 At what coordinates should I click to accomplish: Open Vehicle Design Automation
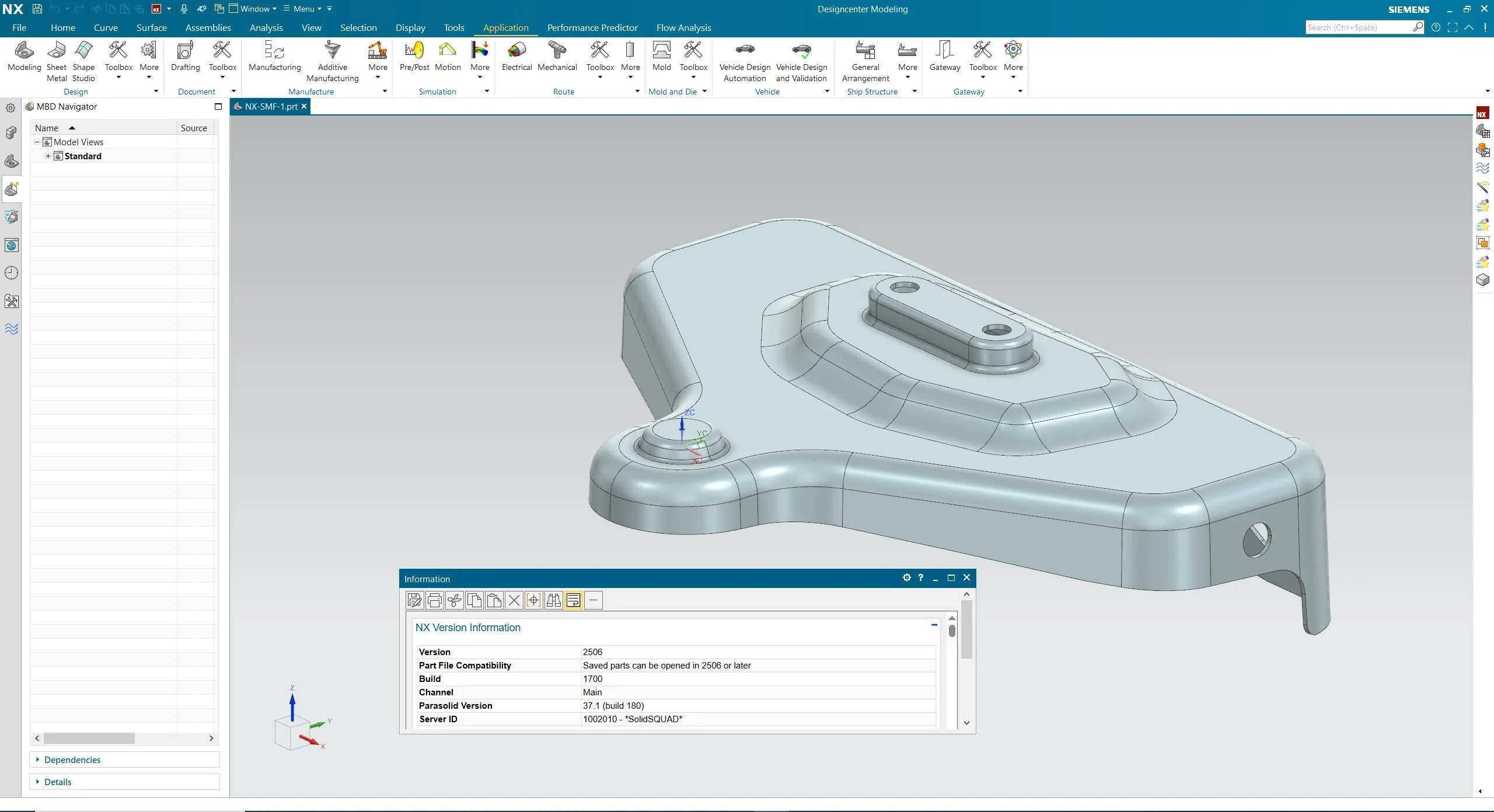pos(745,62)
